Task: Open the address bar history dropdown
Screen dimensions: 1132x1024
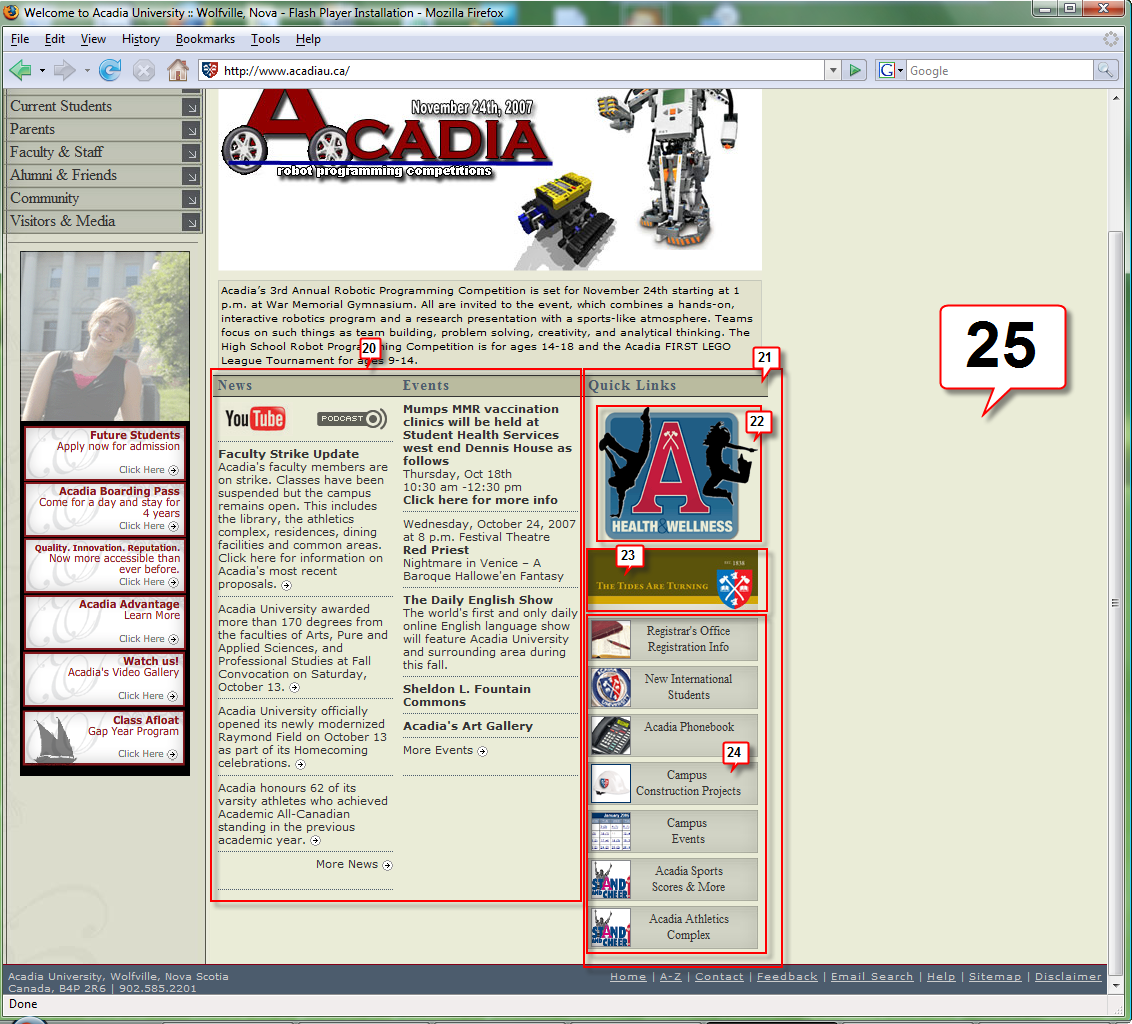Action: [833, 70]
